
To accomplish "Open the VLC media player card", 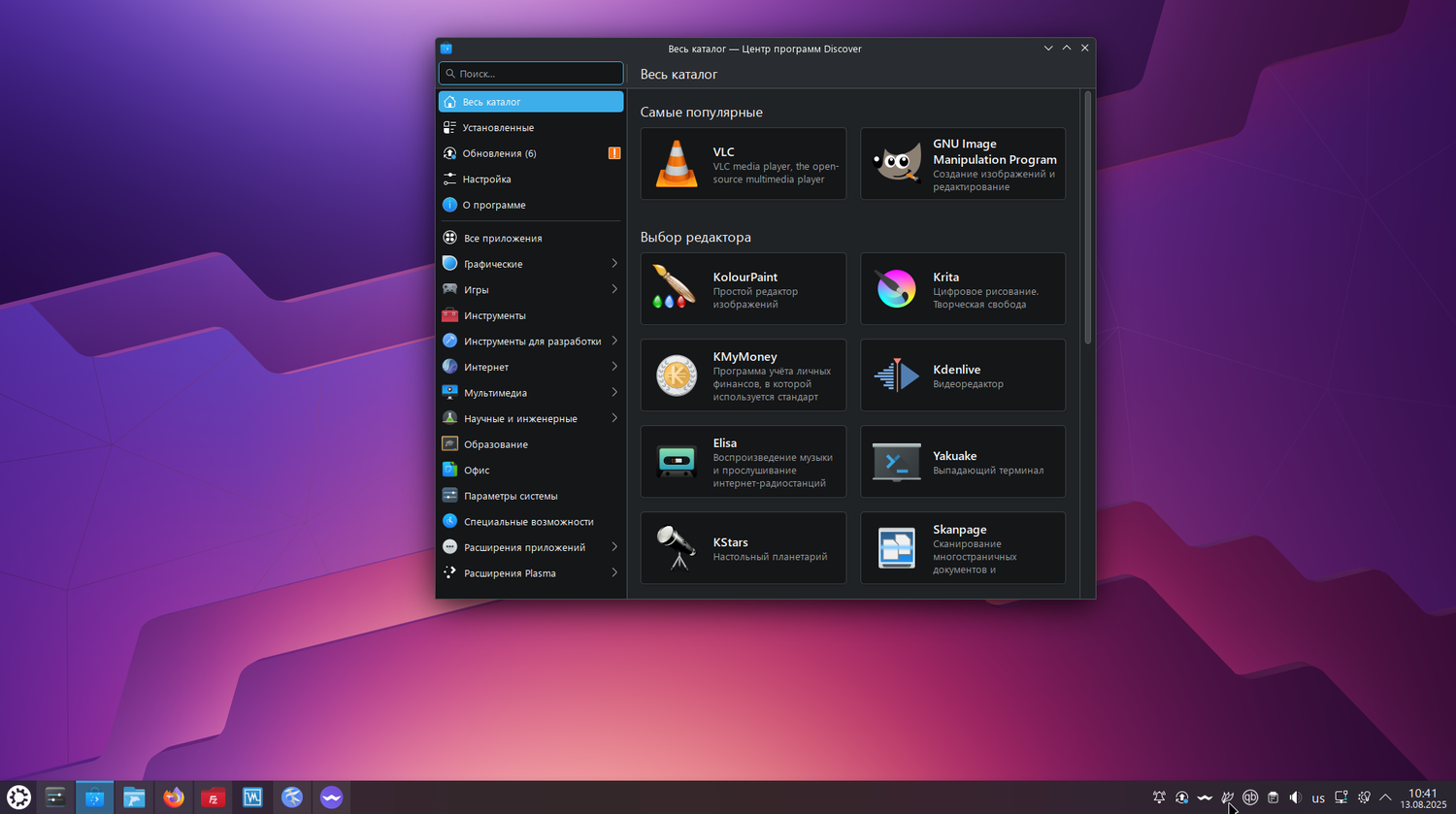I will [744, 164].
